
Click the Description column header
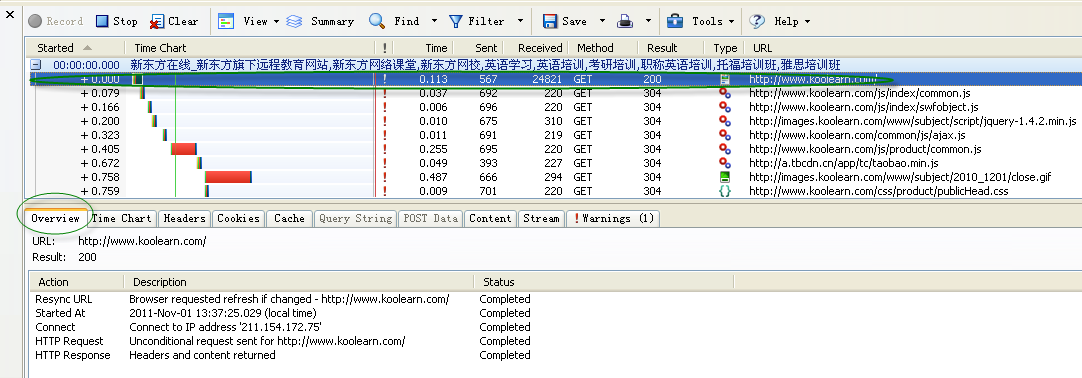[x=299, y=281]
